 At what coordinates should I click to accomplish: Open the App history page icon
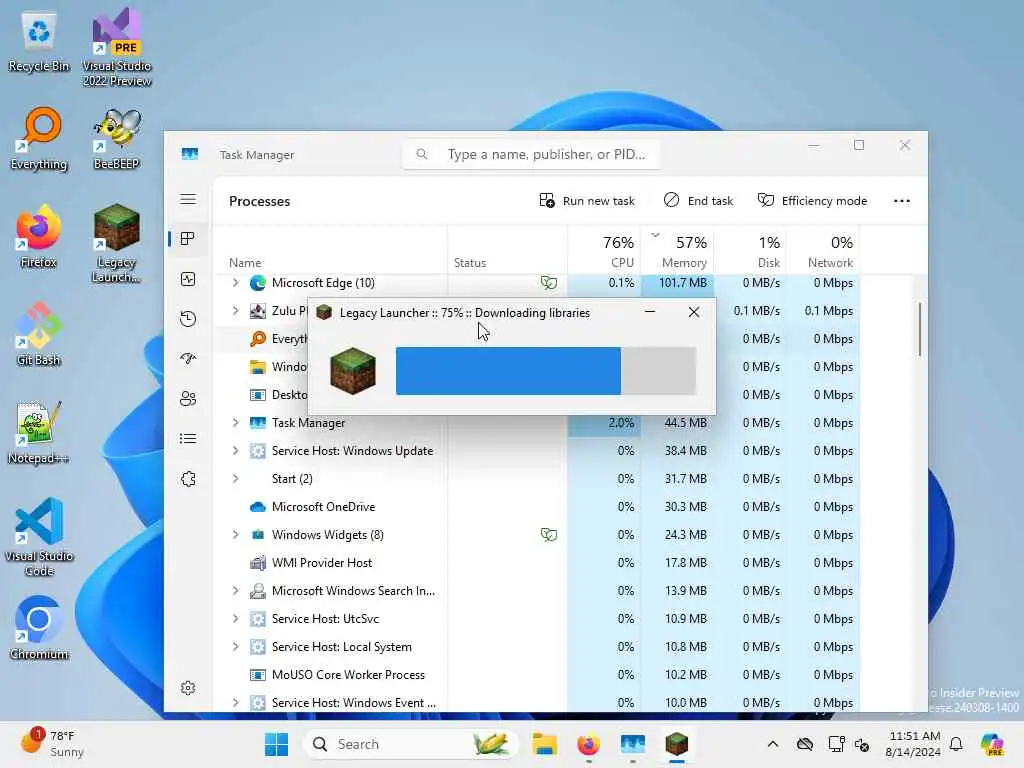[188, 319]
